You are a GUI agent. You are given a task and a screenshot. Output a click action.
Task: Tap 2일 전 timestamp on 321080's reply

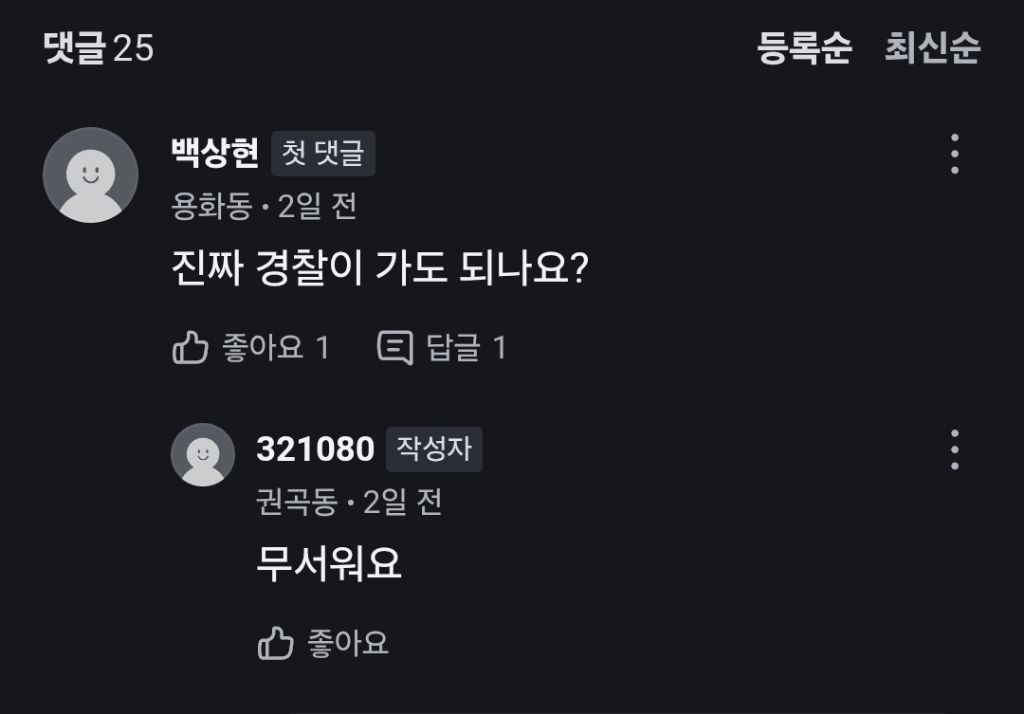coord(402,502)
